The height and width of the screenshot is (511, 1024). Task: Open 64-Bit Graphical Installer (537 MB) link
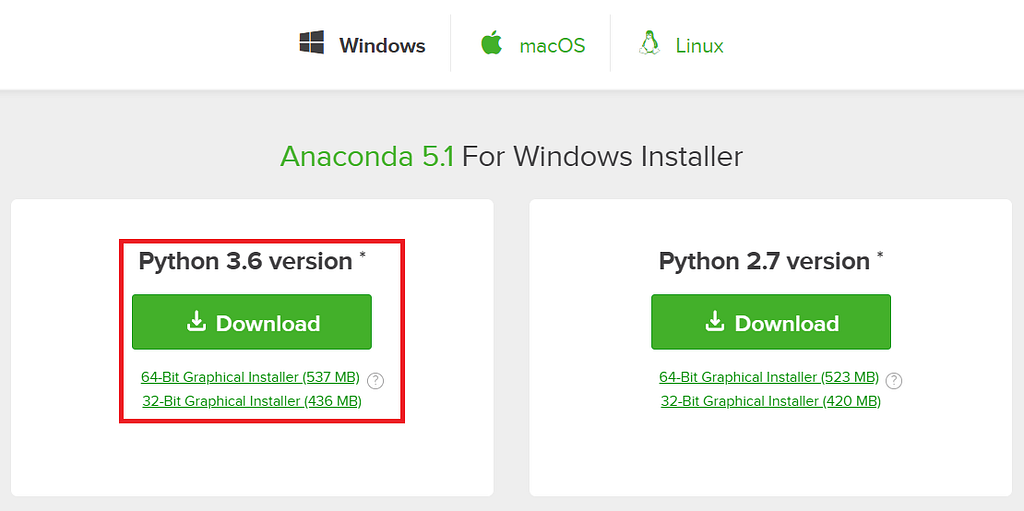[x=250, y=377]
